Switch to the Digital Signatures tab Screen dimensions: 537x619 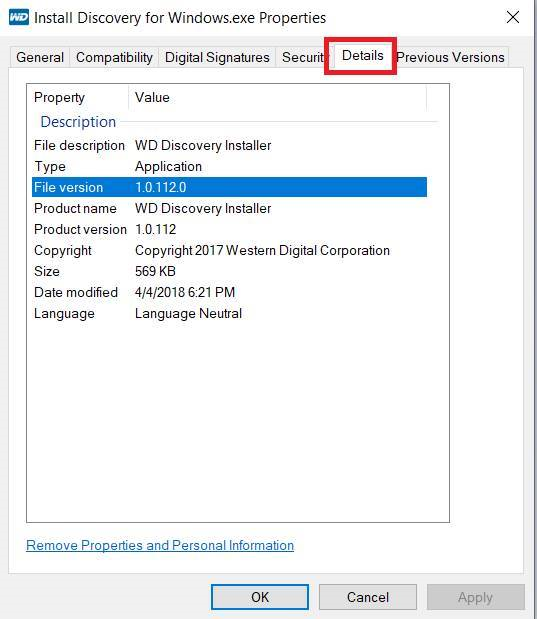pos(217,57)
